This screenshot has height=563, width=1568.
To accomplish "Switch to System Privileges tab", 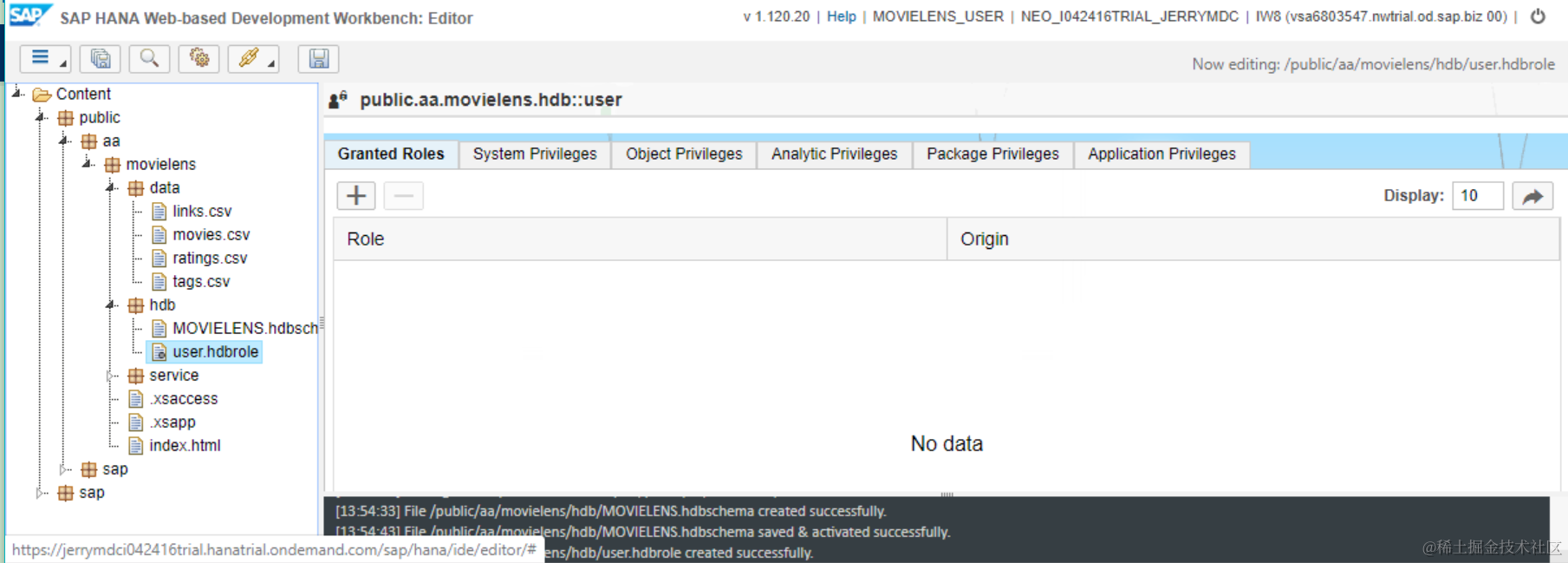I will click(535, 154).
